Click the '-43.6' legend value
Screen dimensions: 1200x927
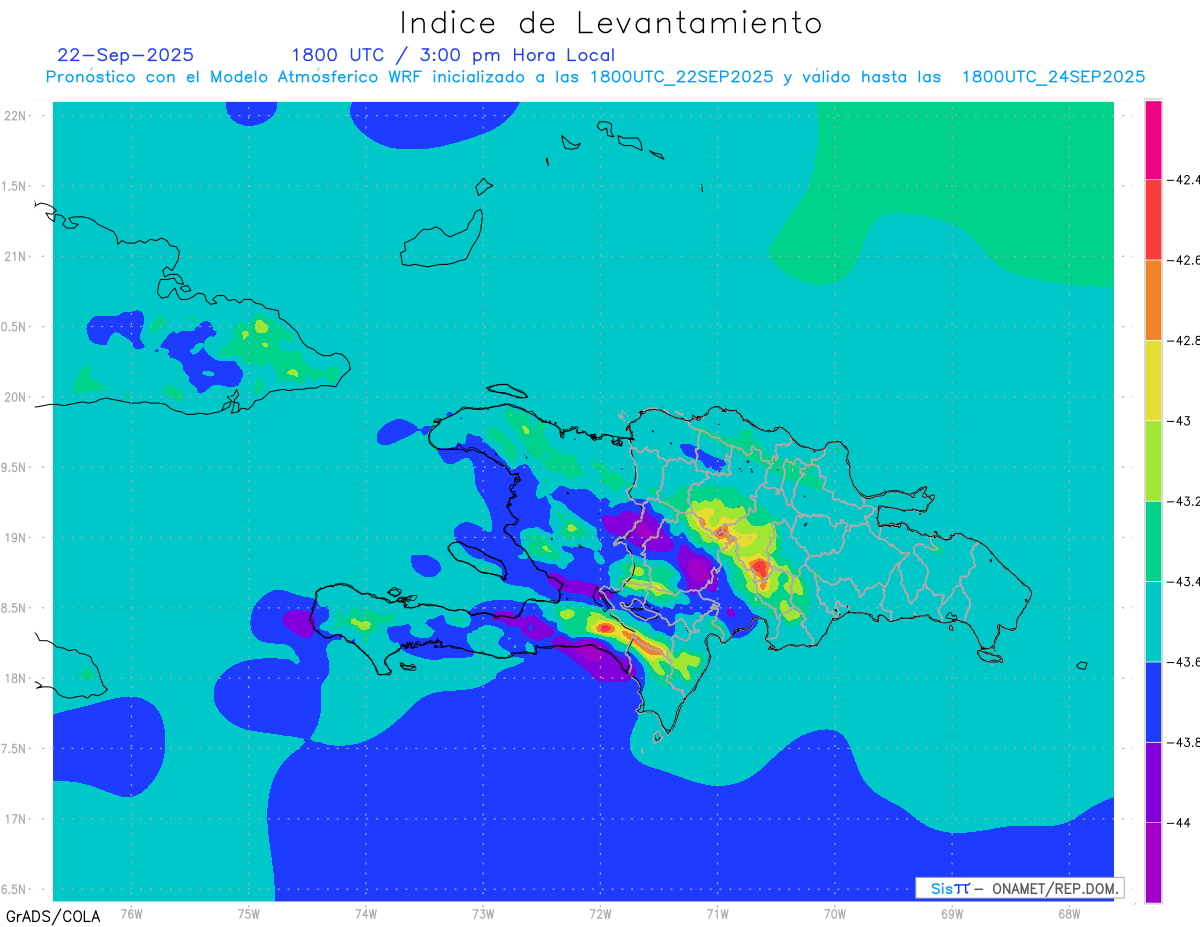click(1184, 661)
